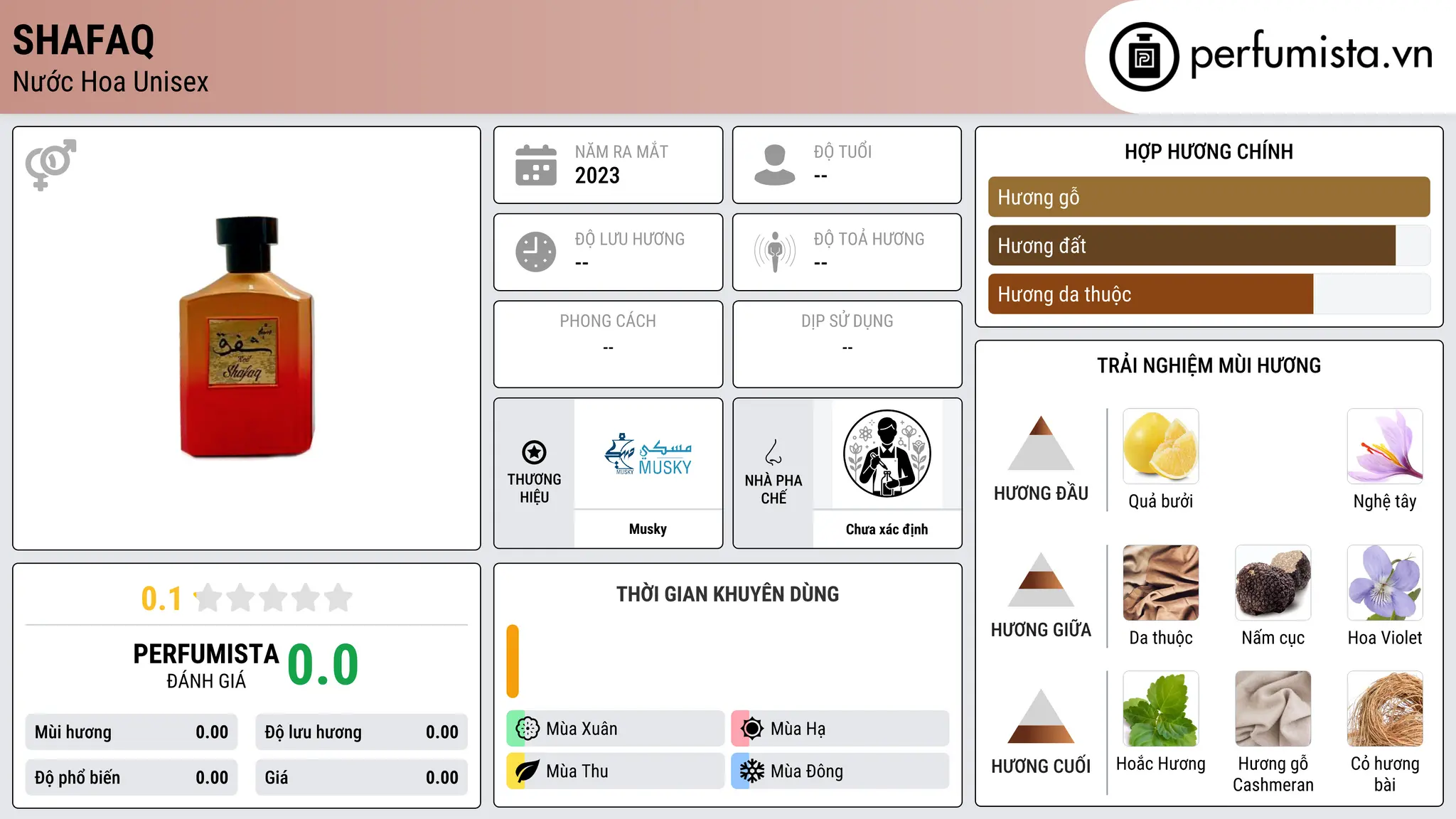This screenshot has width=1456, height=819.
Task: Click the SHAFAQ perfume title
Action: pyautogui.click(x=84, y=41)
